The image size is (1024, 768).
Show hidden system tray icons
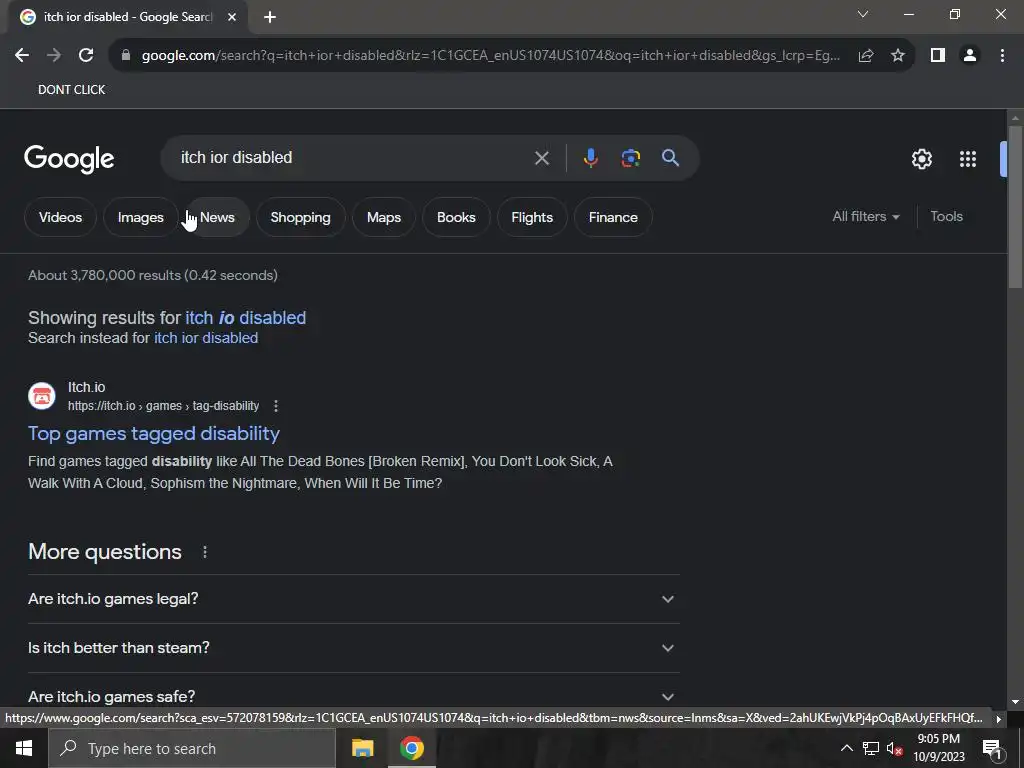point(846,748)
